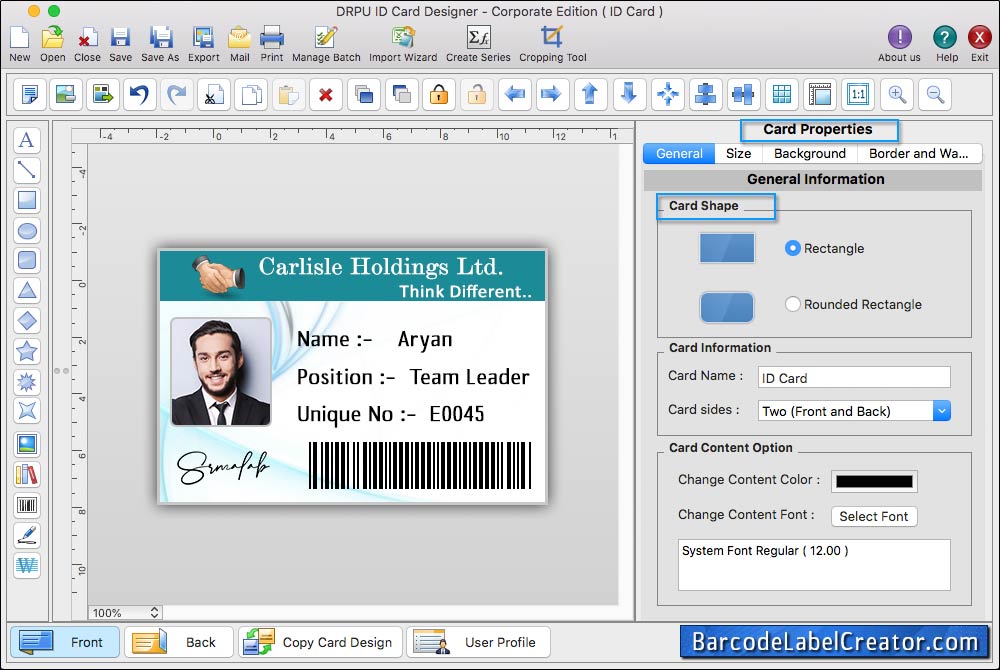Click the 1:1 actual size icon

(x=858, y=94)
